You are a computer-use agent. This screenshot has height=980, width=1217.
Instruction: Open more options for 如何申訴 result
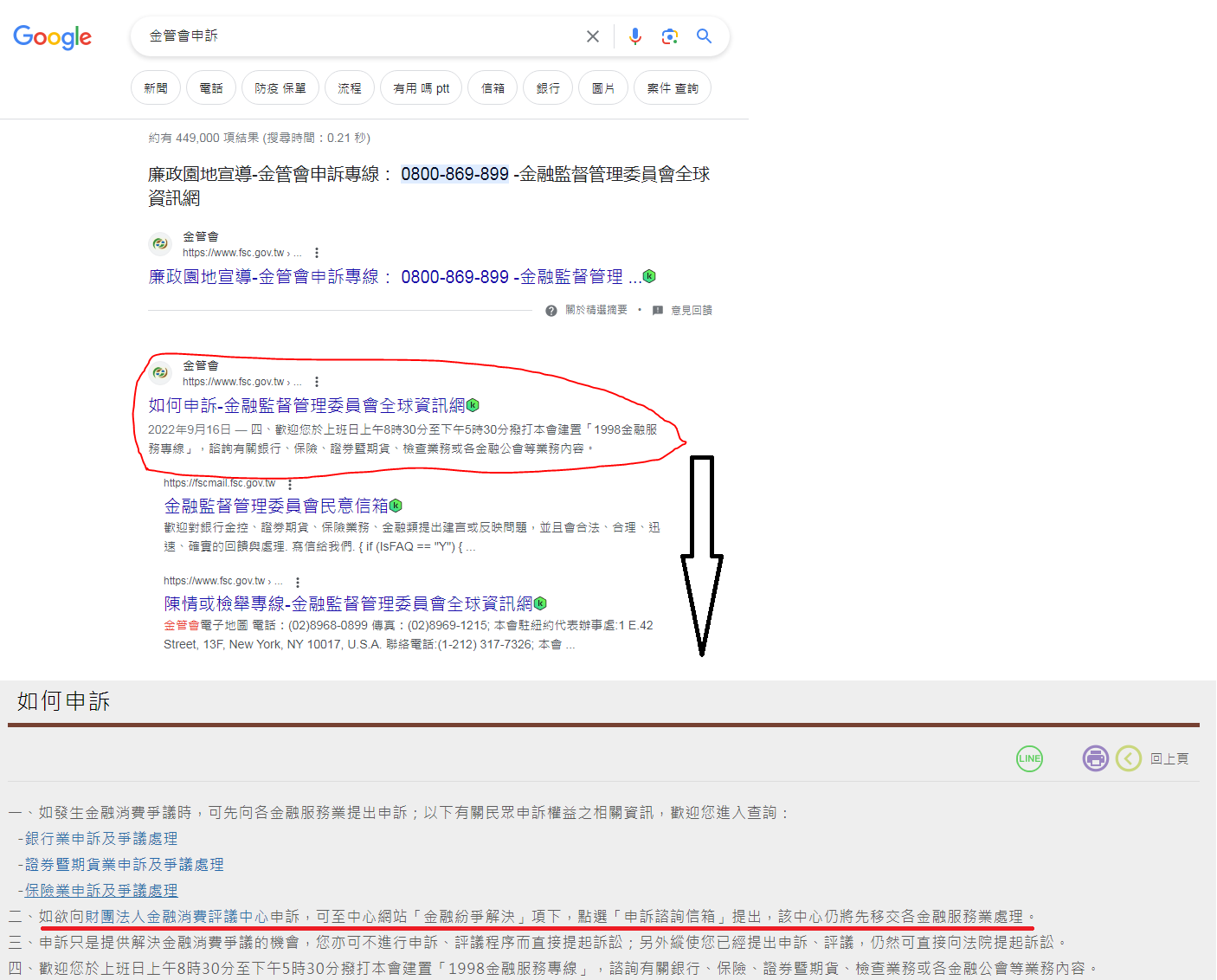317,382
